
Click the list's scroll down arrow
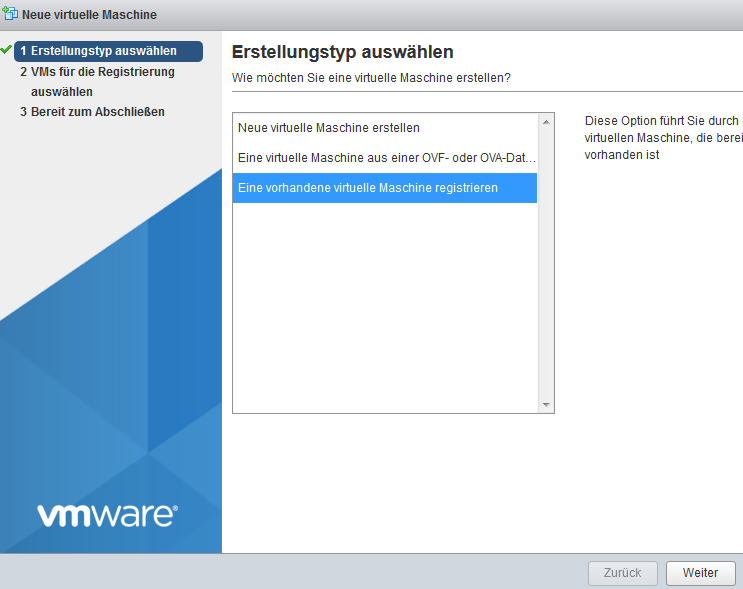click(546, 405)
